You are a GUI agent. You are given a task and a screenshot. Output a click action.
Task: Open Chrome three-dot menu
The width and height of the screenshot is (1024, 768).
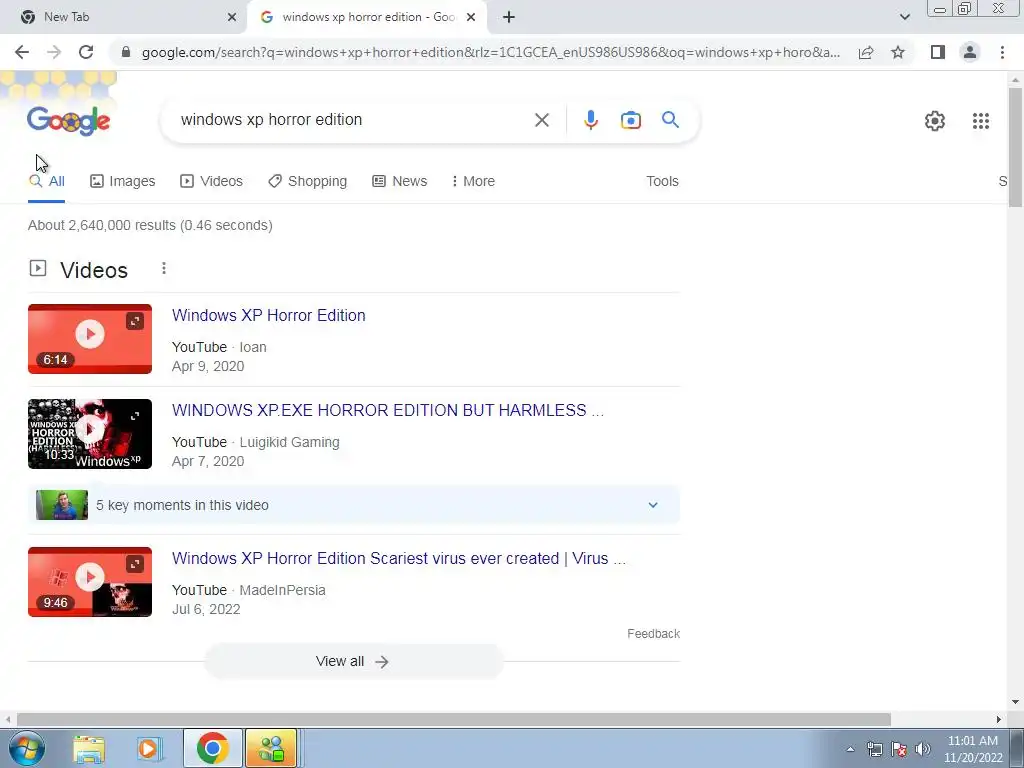pyautogui.click(x=1002, y=52)
